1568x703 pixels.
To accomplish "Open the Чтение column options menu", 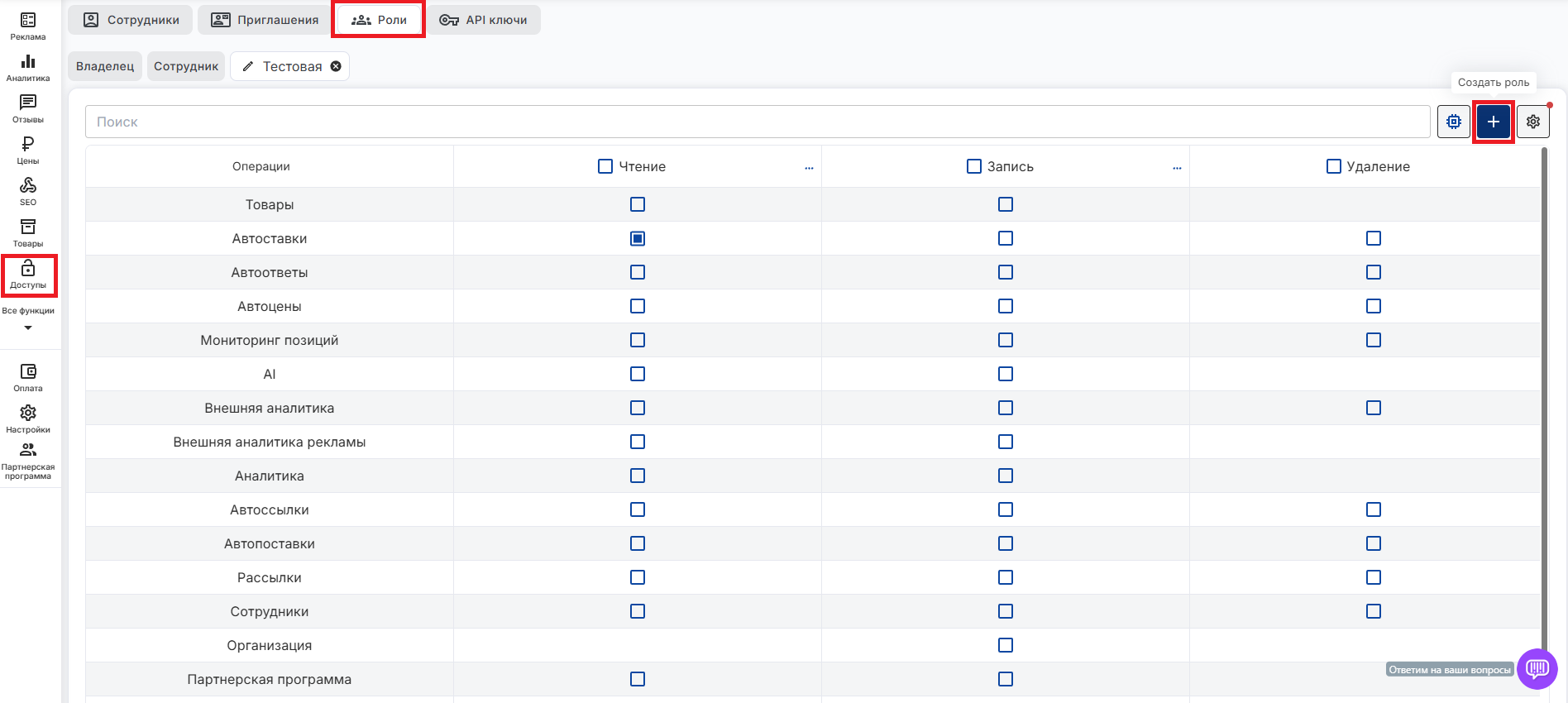I will click(x=809, y=168).
